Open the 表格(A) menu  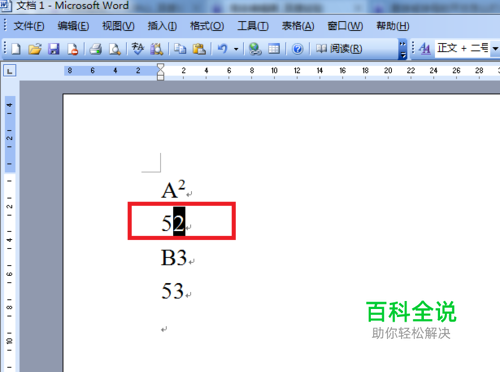(x=298, y=26)
